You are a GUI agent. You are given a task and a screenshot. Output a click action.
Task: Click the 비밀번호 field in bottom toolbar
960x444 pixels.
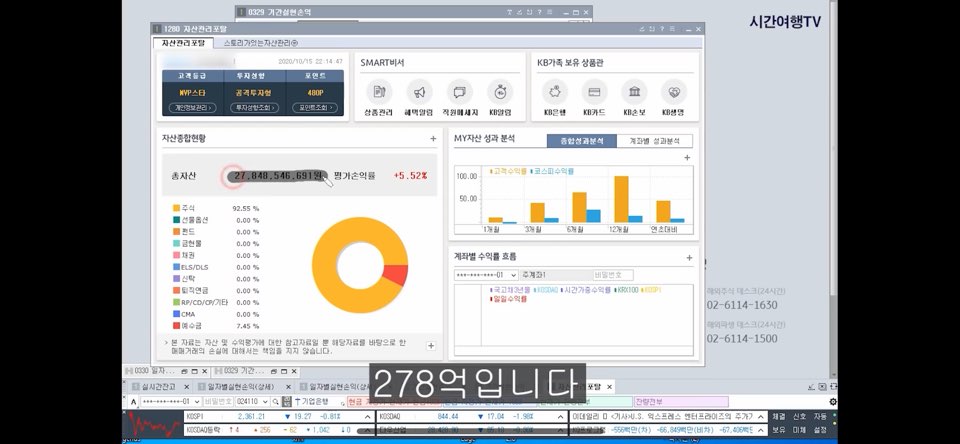[x=218, y=402]
